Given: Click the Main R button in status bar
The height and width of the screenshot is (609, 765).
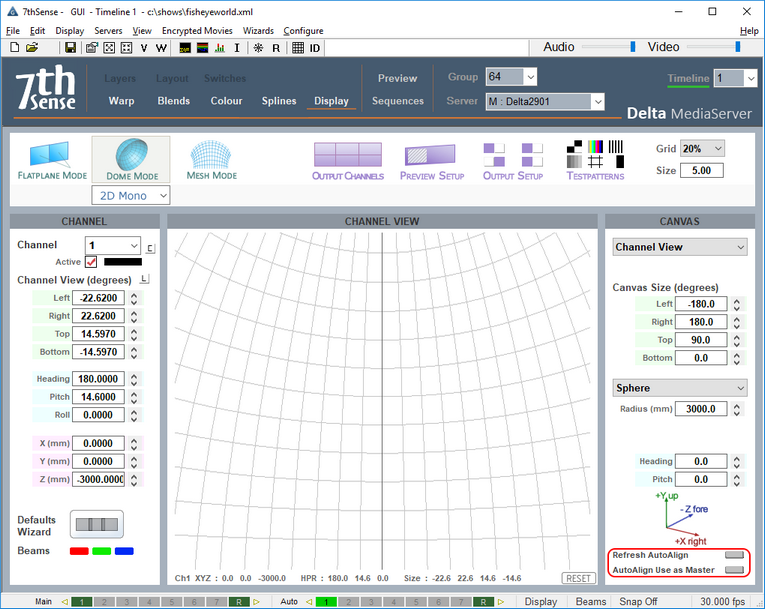Looking at the screenshot, I should pyautogui.click(x=239, y=602).
